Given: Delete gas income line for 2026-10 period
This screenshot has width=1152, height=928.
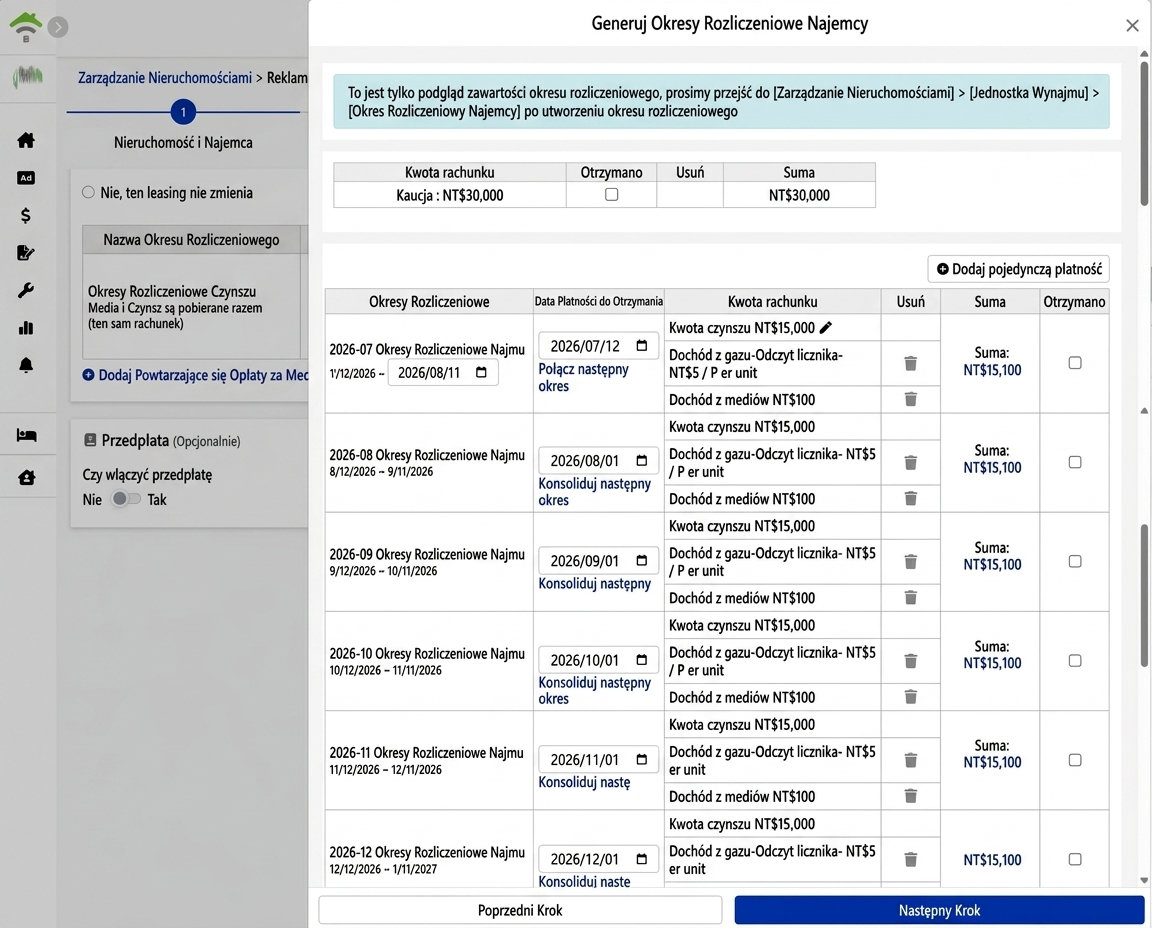Looking at the screenshot, I should click(x=910, y=661).
